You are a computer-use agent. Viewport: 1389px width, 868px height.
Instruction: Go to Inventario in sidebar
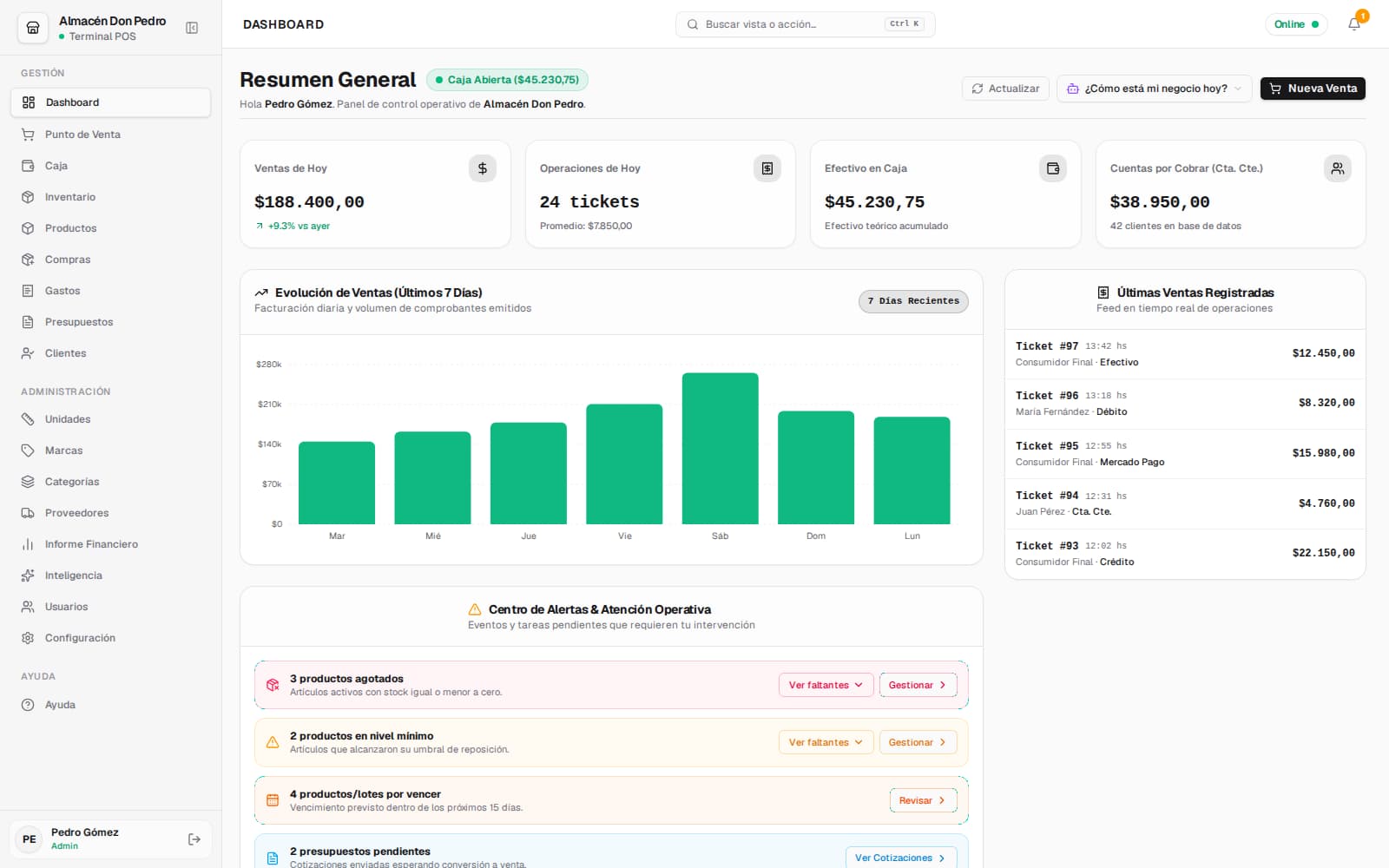pyautogui.click(x=110, y=197)
